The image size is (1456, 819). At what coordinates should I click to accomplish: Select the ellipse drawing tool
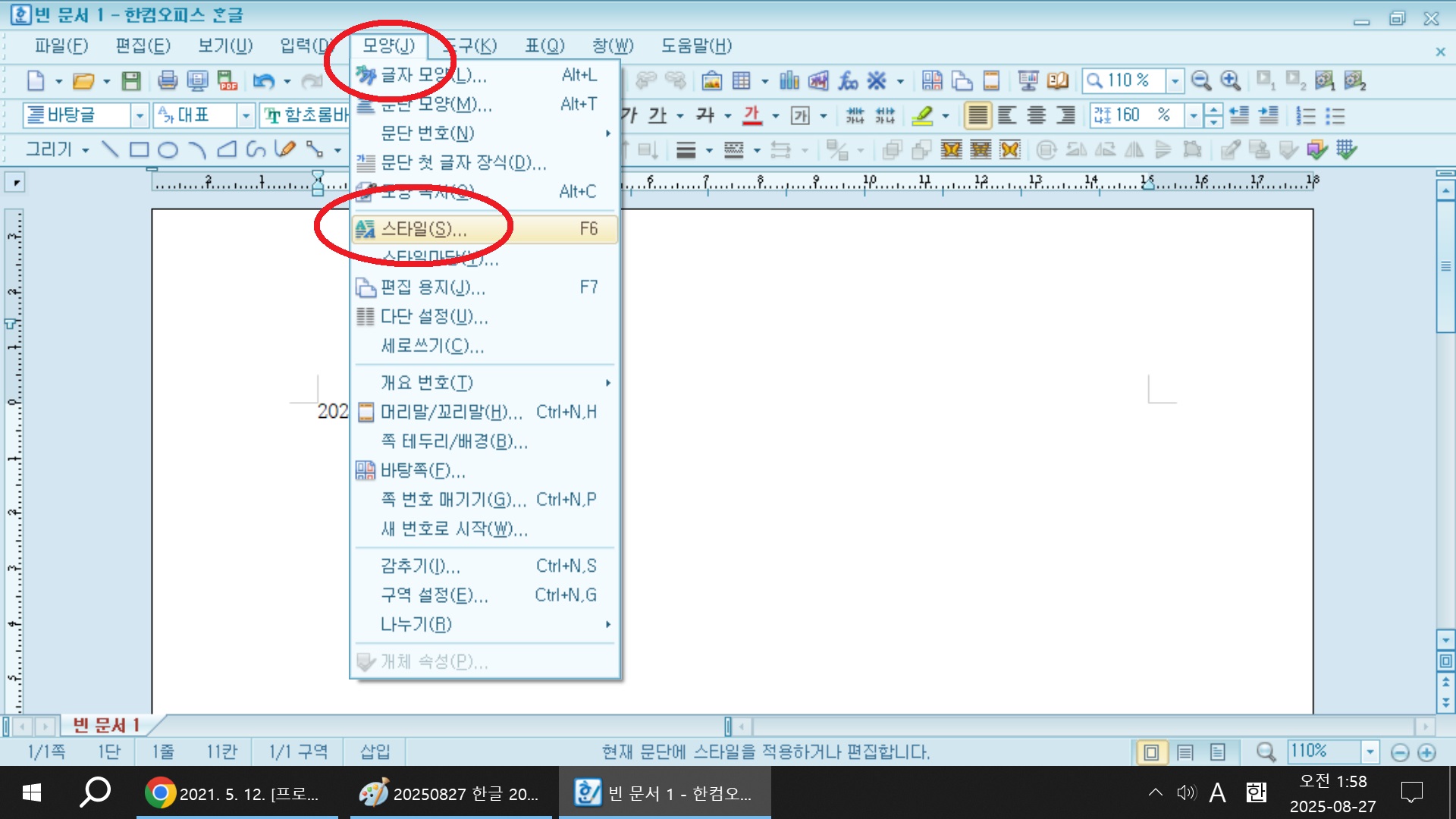click(168, 149)
